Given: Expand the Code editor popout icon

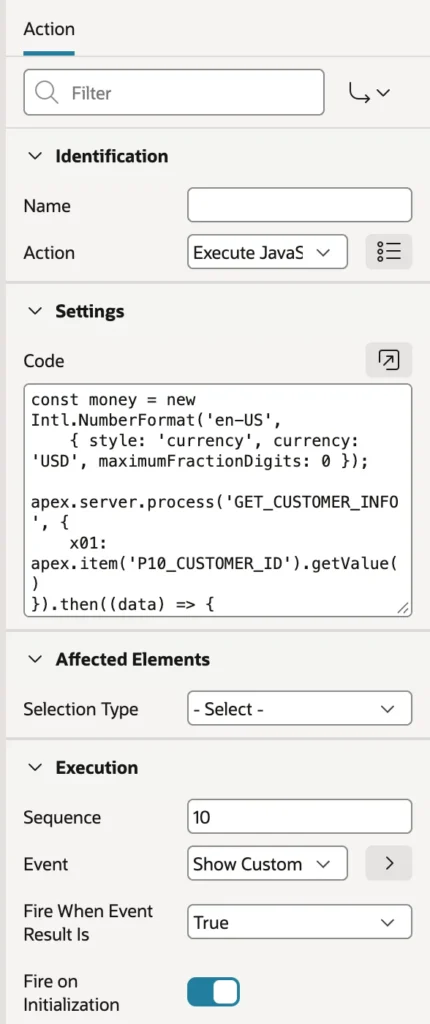Looking at the screenshot, I should coord(389,360).
